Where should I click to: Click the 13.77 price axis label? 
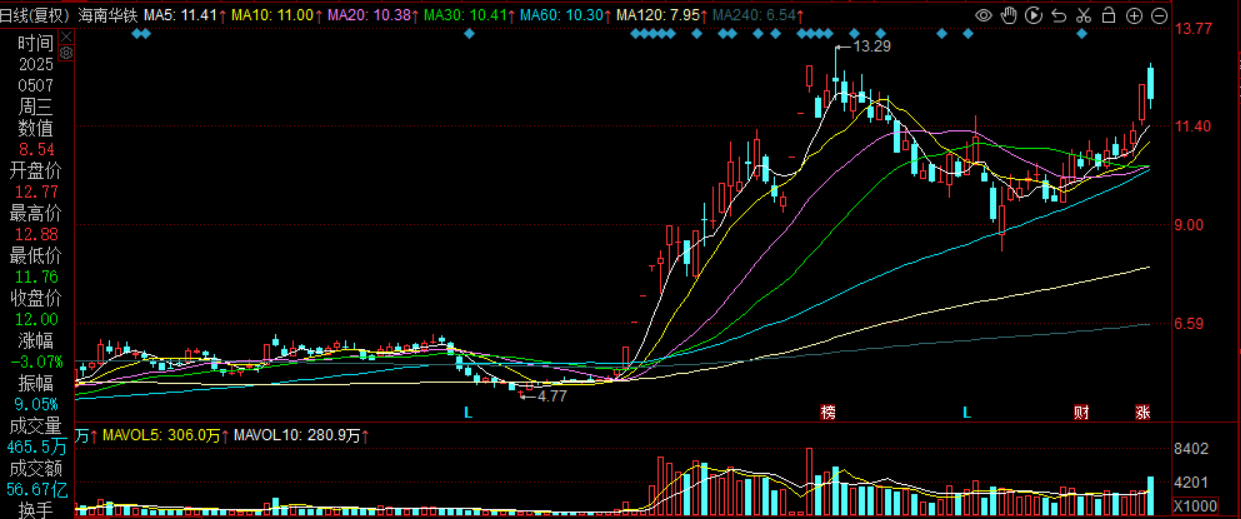click(x=1195, y=29)
